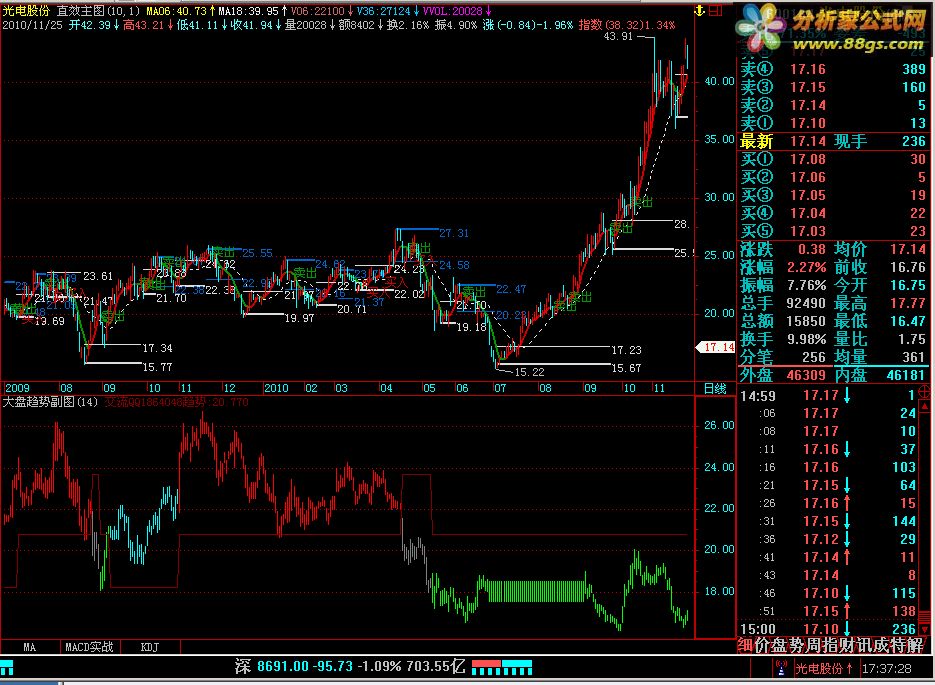Click the 光电股份 stock name in the chart header
The image size is (935, 685).
click(26, 10)
